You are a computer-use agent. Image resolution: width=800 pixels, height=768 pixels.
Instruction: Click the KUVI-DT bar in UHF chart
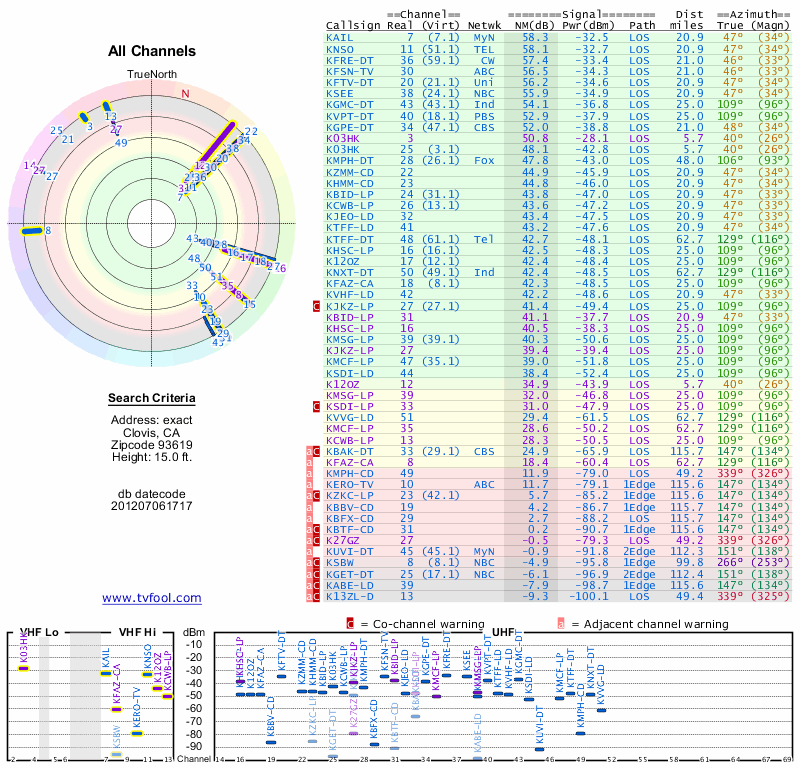[539, 749]
